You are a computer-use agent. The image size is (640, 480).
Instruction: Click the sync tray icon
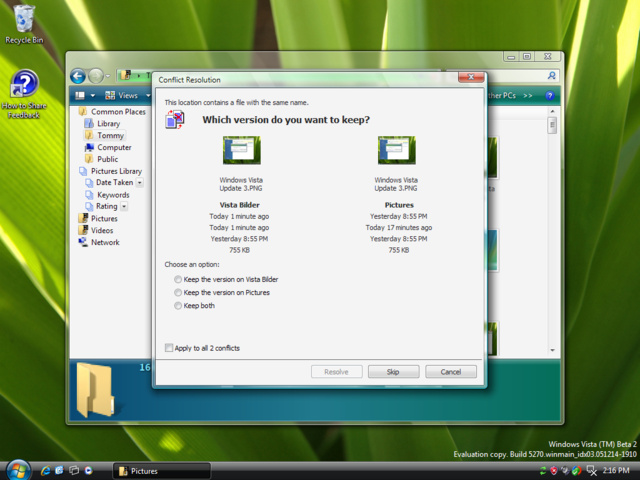click(543, 471)
